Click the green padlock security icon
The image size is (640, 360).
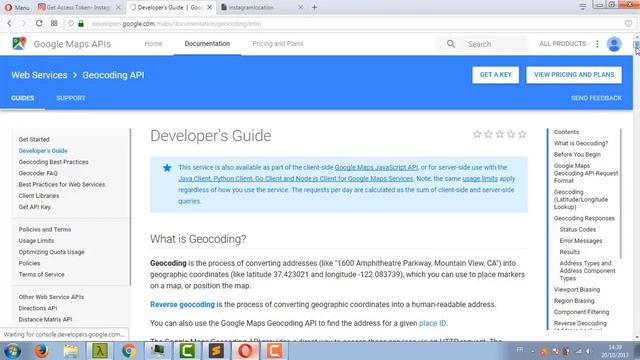[x=81, y=24]
